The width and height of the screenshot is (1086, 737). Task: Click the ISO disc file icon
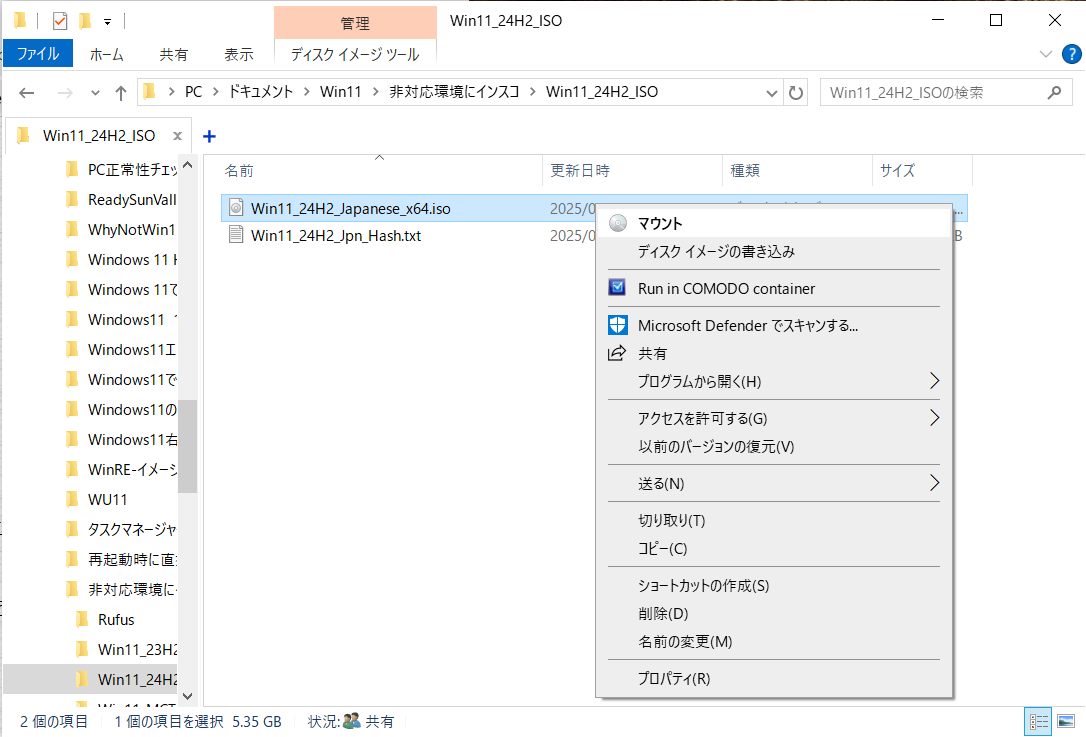(236, 208)
